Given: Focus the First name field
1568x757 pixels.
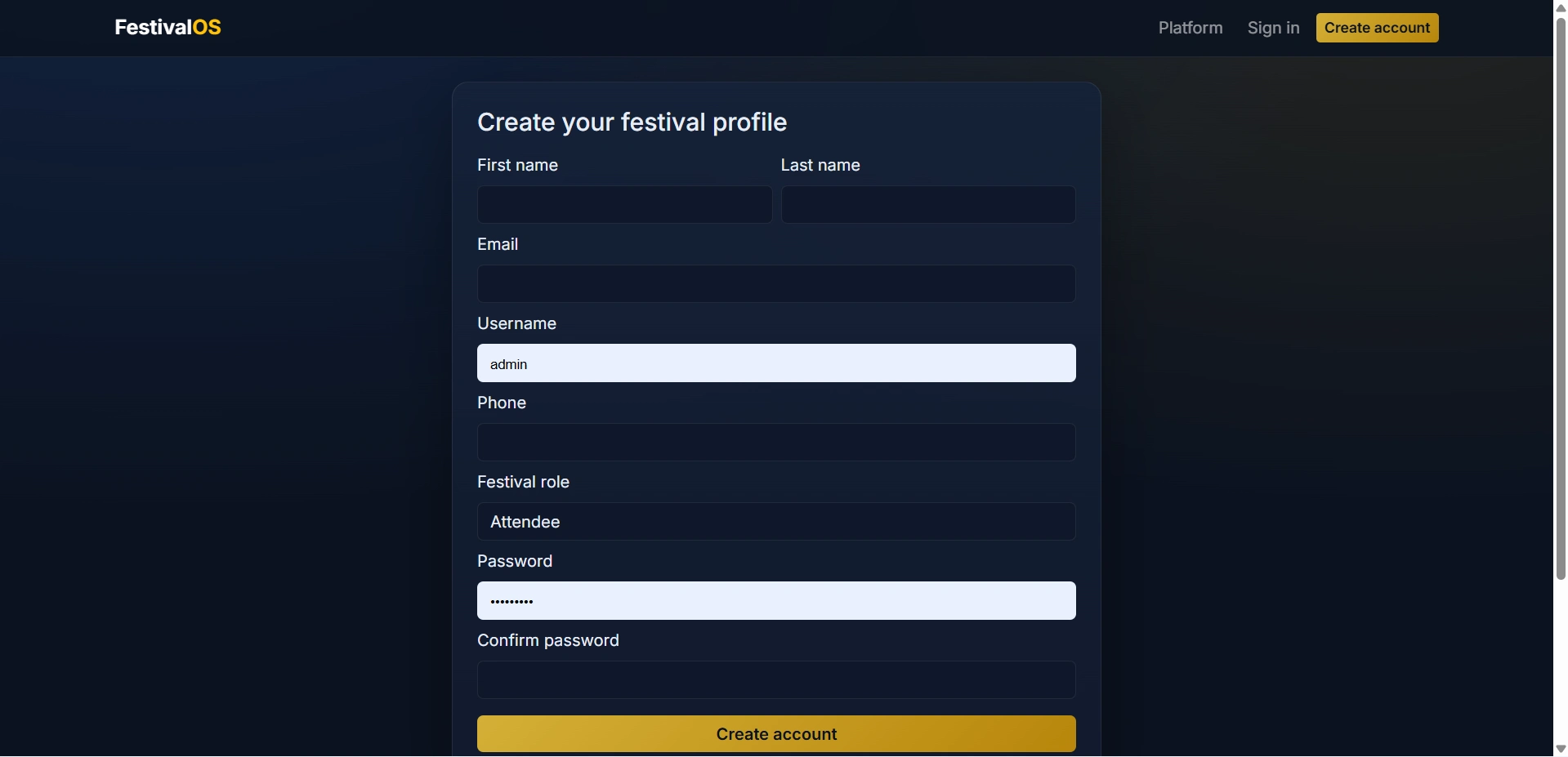Looking at the screenshot, I should coord(624,204).
